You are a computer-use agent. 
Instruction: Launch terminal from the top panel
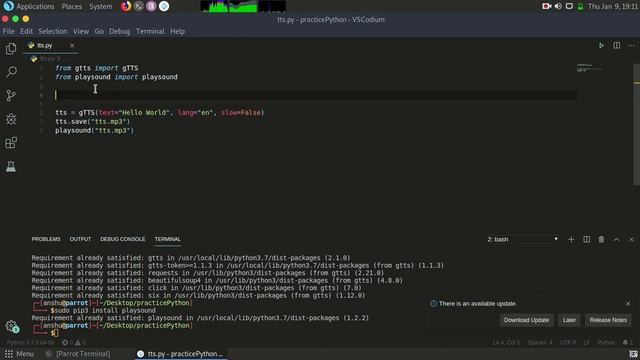(139, 6)
